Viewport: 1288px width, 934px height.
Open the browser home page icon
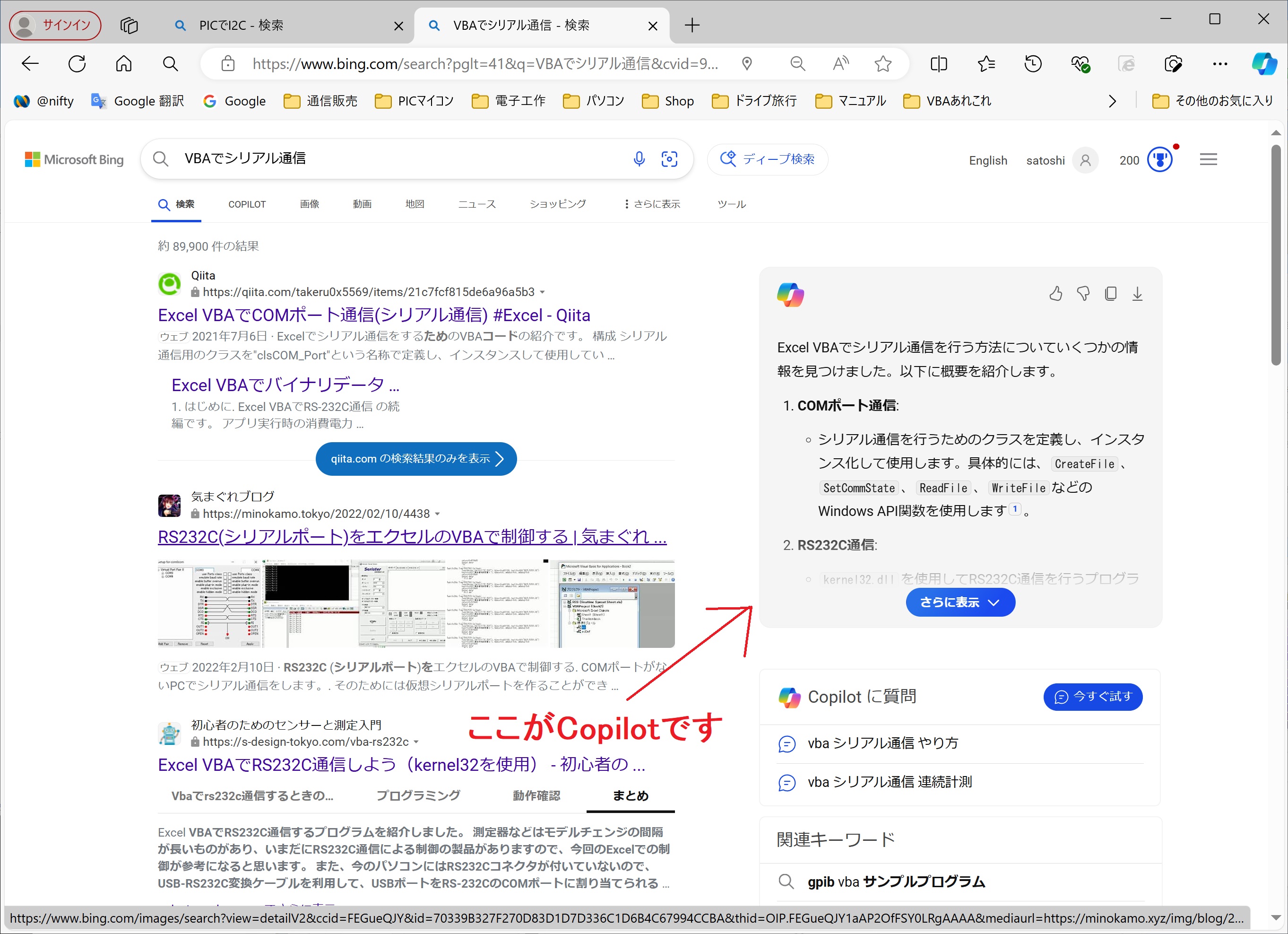coord(124,64)
